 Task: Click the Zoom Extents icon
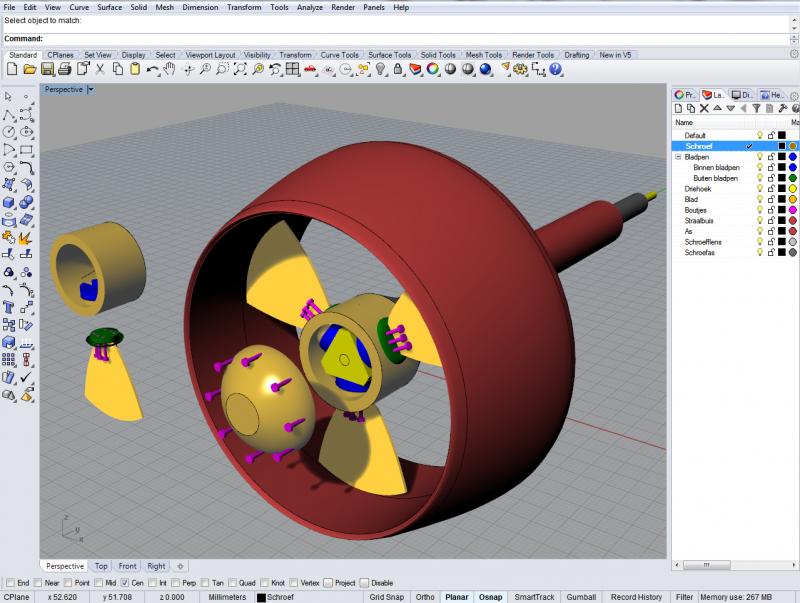click(x=239, y=69)
